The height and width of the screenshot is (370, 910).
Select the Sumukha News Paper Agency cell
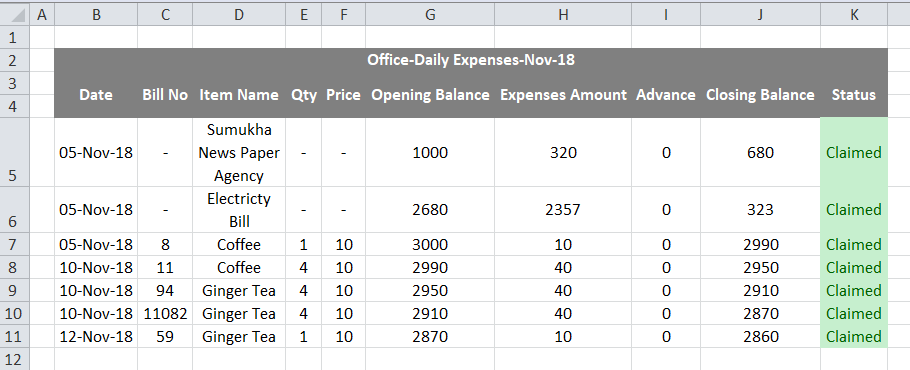(x=239, y=152)
